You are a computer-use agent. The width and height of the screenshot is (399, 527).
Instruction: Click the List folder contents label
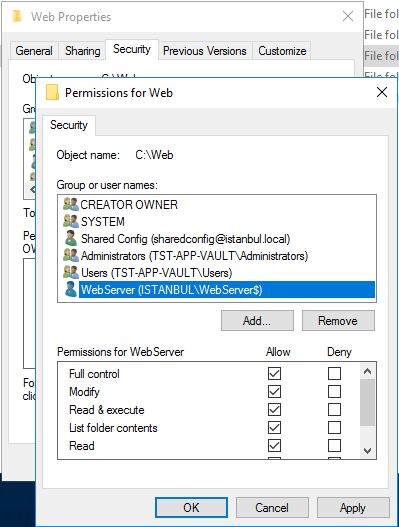(113, 428)
